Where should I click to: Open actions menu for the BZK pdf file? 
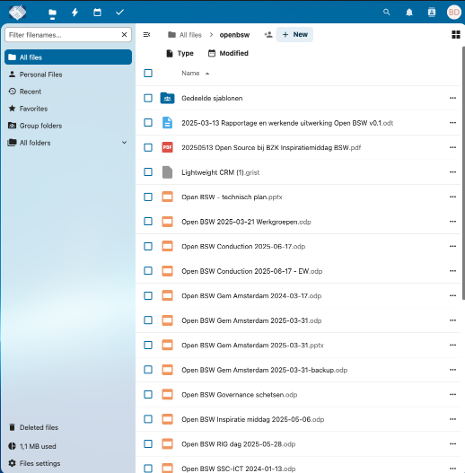(452, 147)
